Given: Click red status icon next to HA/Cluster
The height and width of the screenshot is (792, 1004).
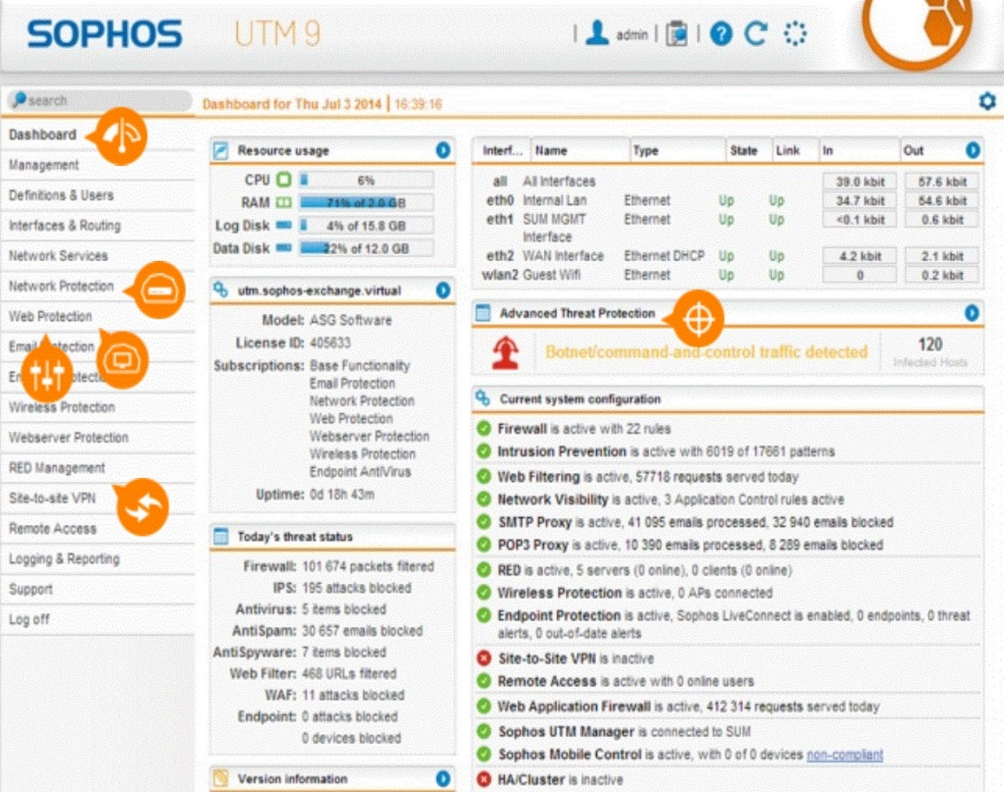Looking at the screenshot, I should coord(484,779).
